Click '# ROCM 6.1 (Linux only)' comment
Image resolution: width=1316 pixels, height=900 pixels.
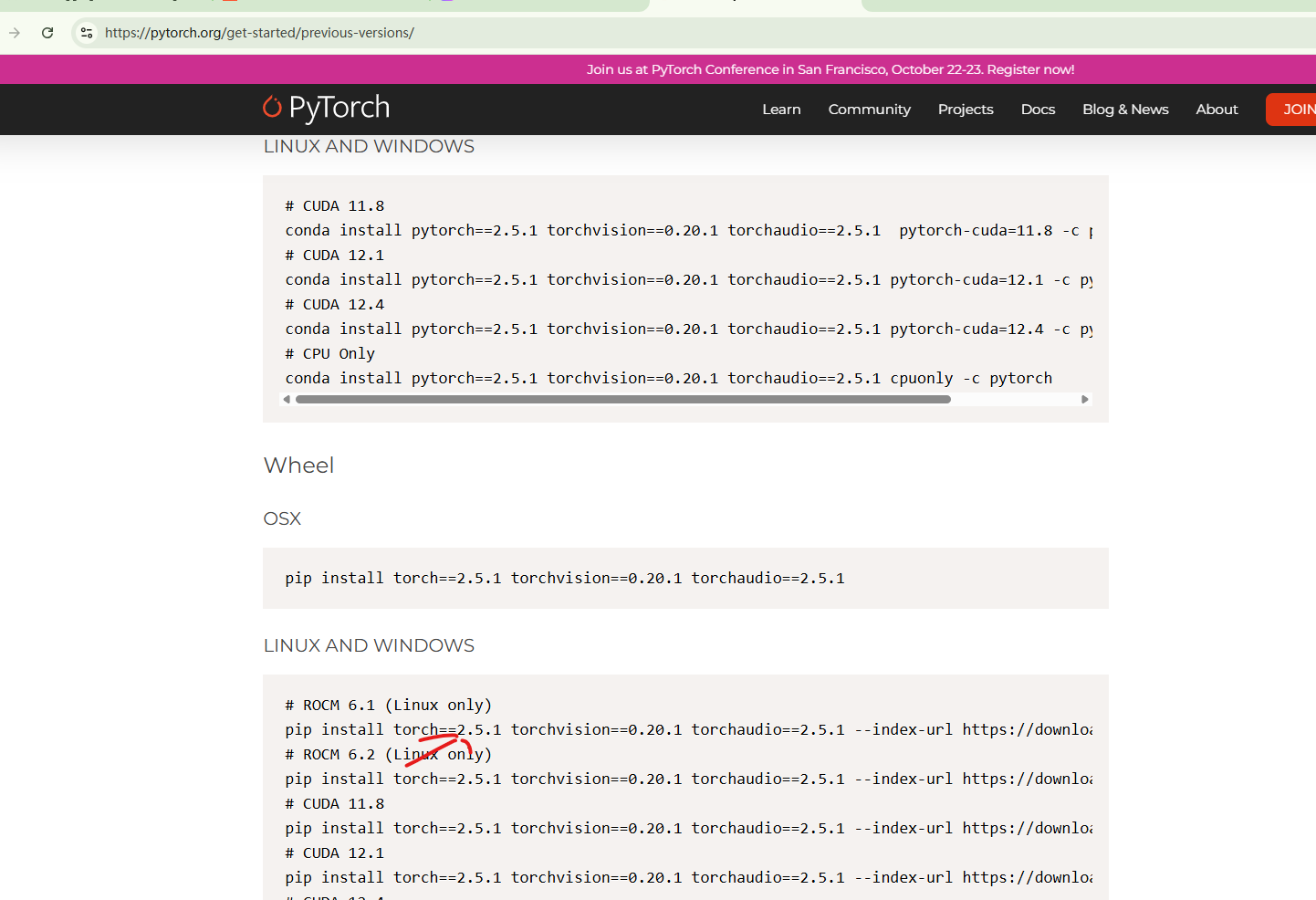389,706
